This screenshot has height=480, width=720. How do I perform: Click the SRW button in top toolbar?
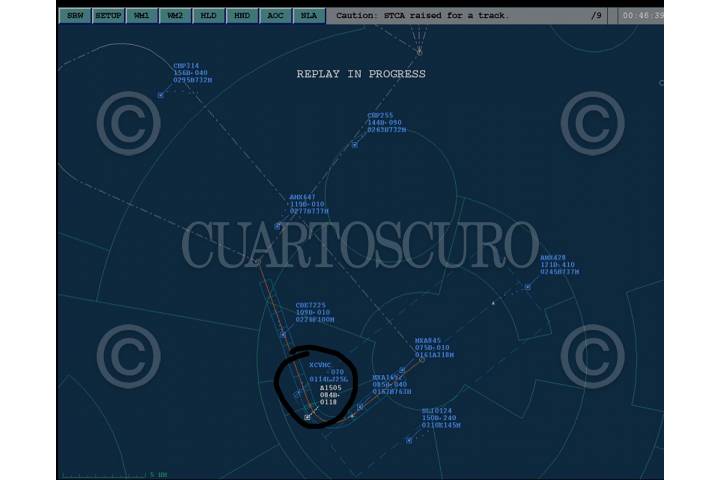point(74,16)
